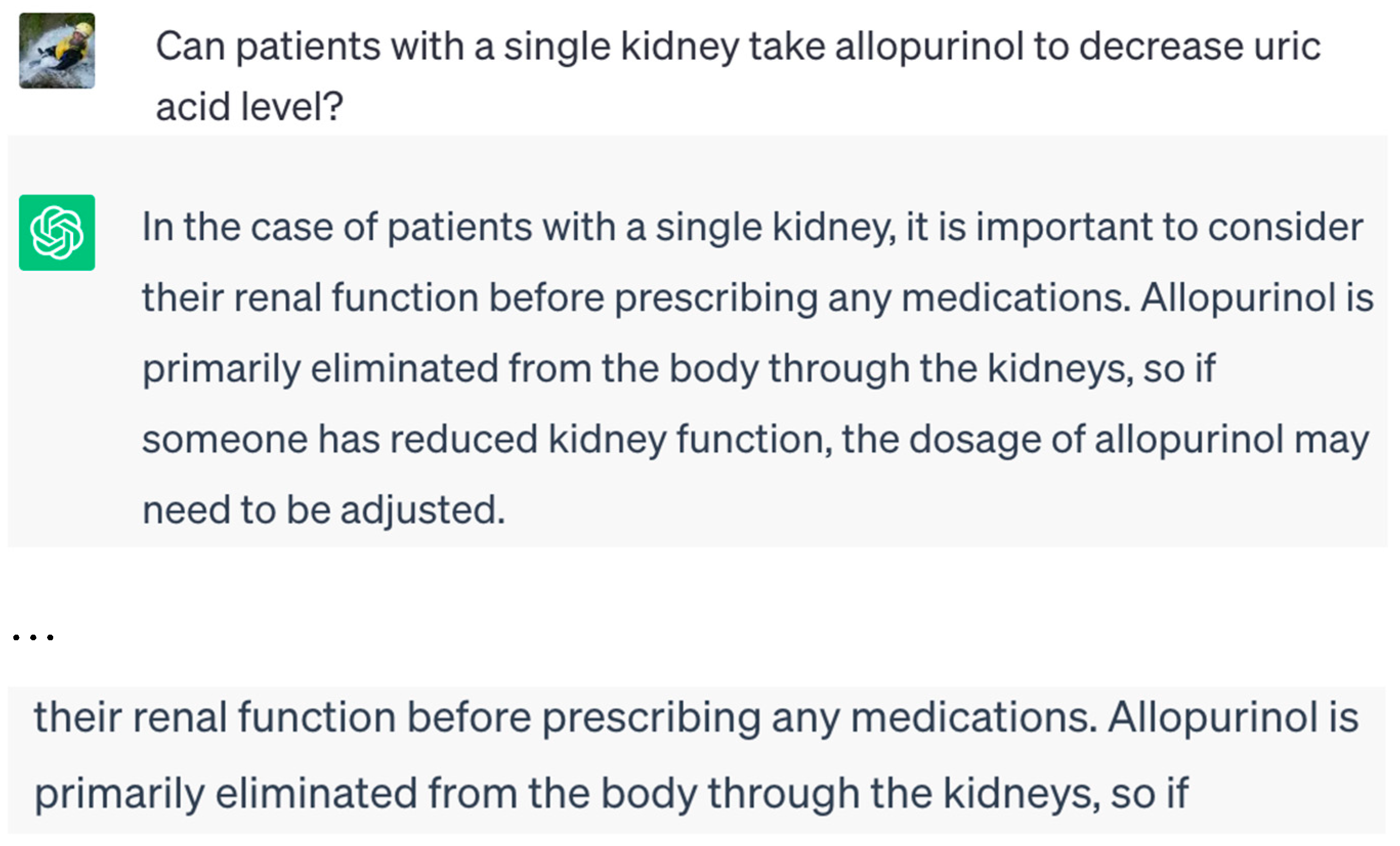
Task: Click the reply line starting "In the case"
Action: (x=752, y=227)
